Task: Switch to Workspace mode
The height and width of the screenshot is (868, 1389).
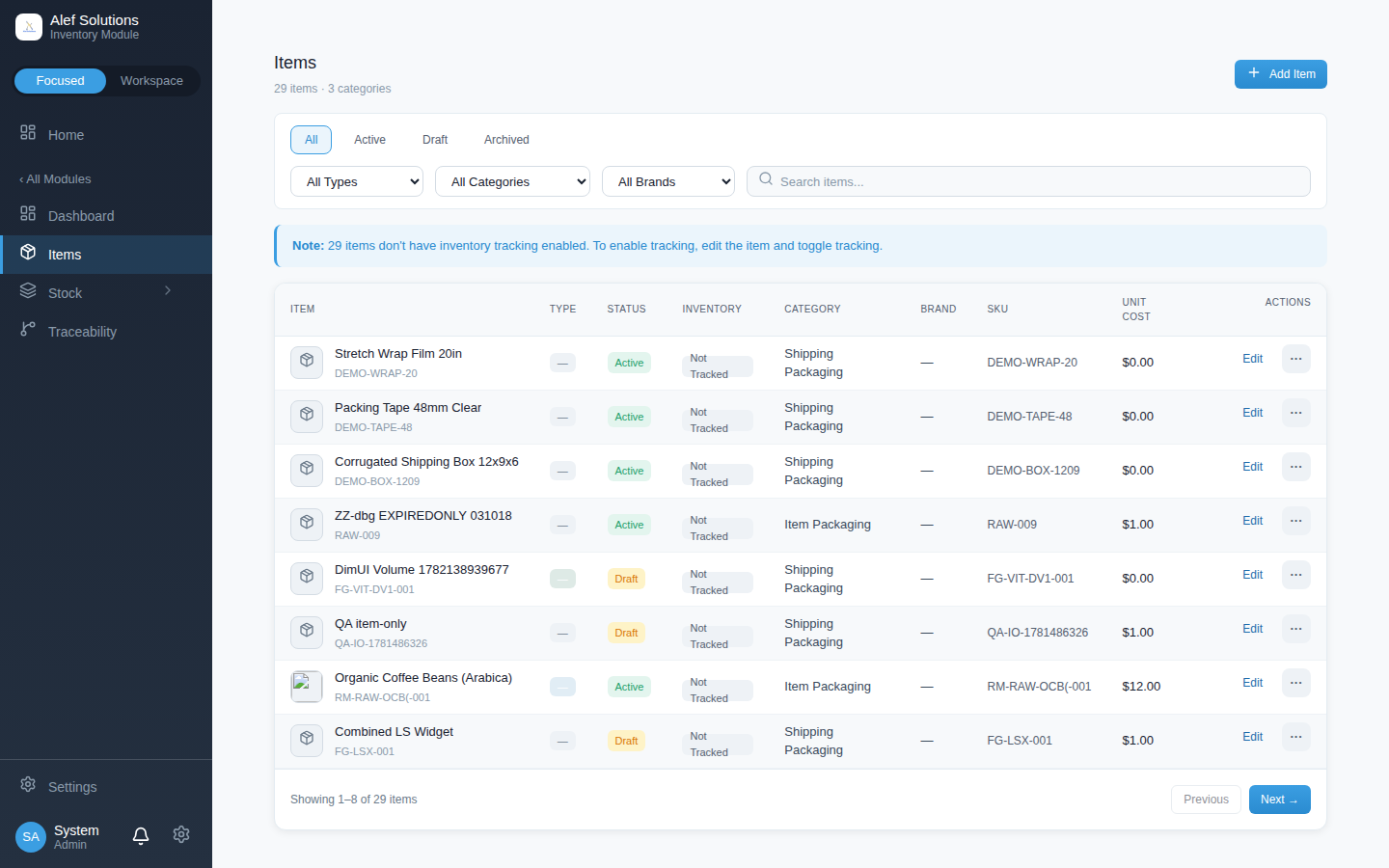Action: point(151,81)
